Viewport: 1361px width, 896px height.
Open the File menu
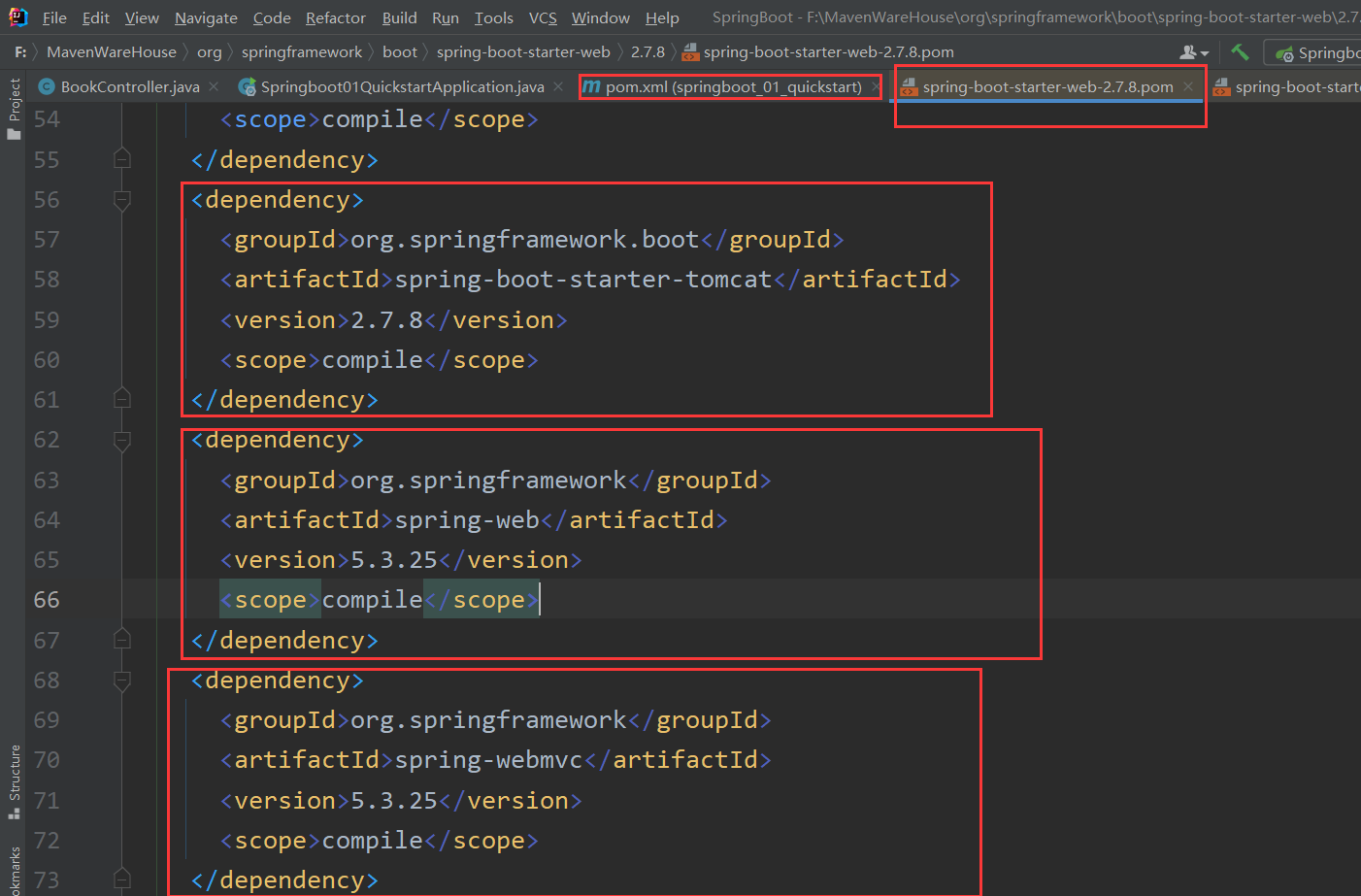coord(54,17)
